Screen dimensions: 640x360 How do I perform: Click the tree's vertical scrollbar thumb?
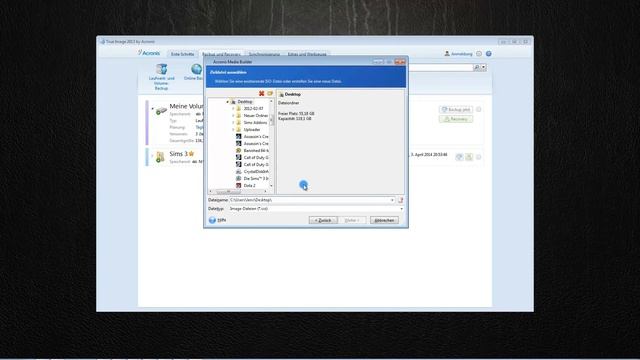271,120
